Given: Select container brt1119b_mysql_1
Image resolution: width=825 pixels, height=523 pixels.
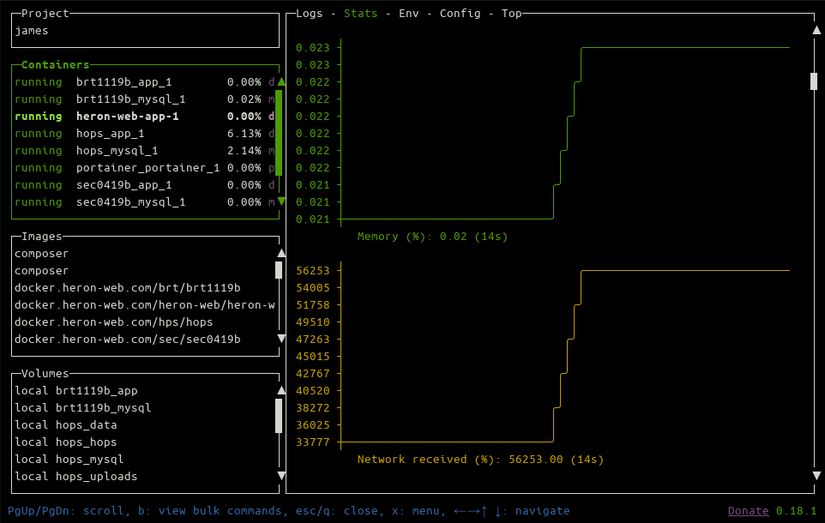Looking at the screenshot, I should pyautogui.click(x=145, y=99).
